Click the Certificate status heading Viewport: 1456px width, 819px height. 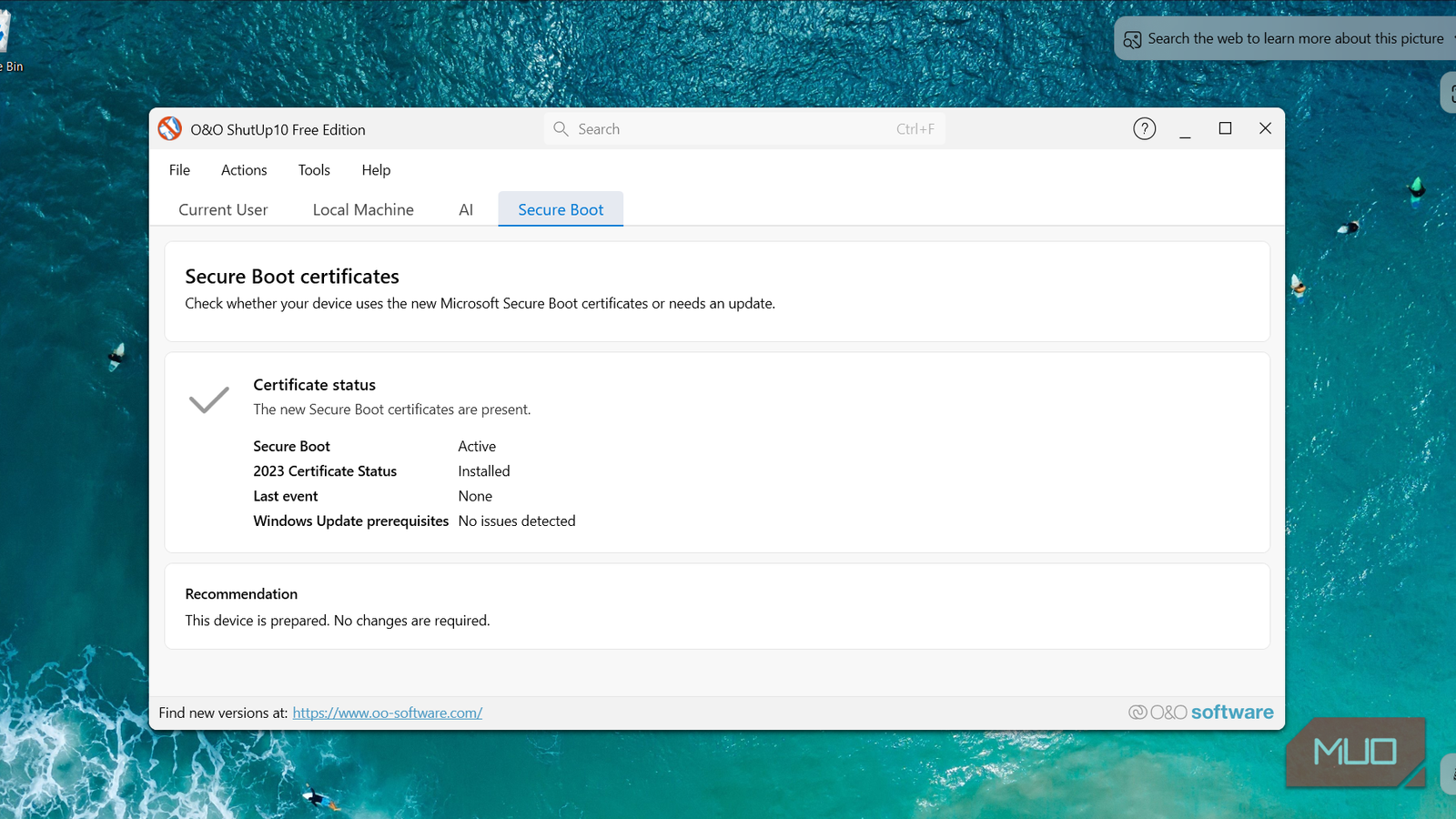click(314, 385)
